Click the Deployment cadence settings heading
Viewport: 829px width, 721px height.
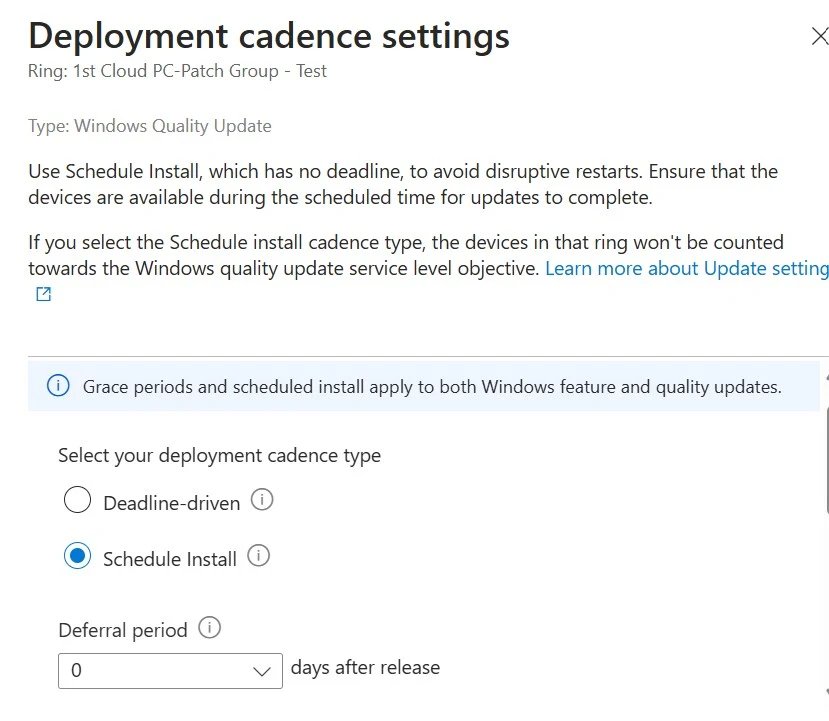[x=269, y=36]
